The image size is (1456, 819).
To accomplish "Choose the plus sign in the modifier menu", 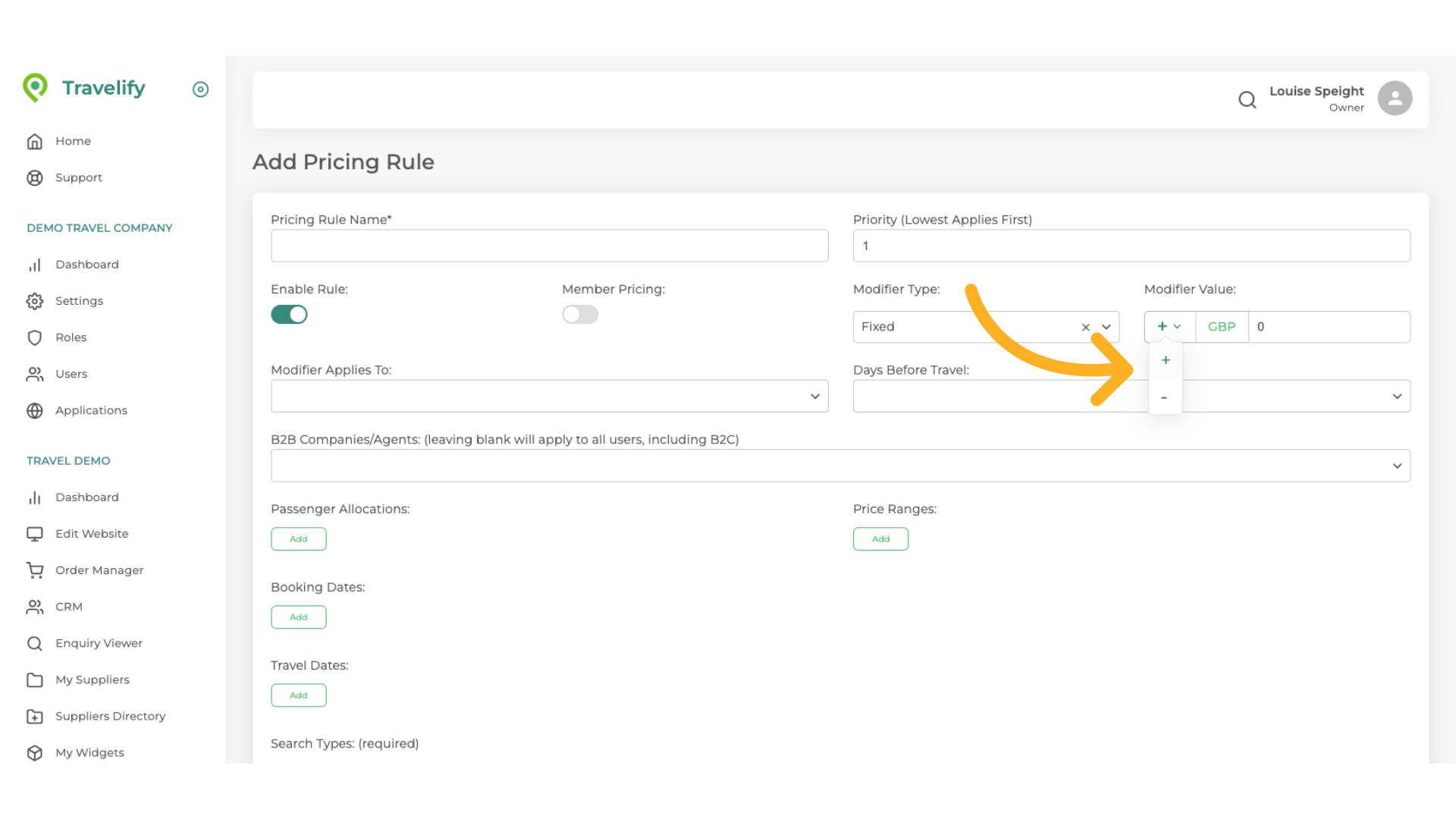I will 1166,359.
